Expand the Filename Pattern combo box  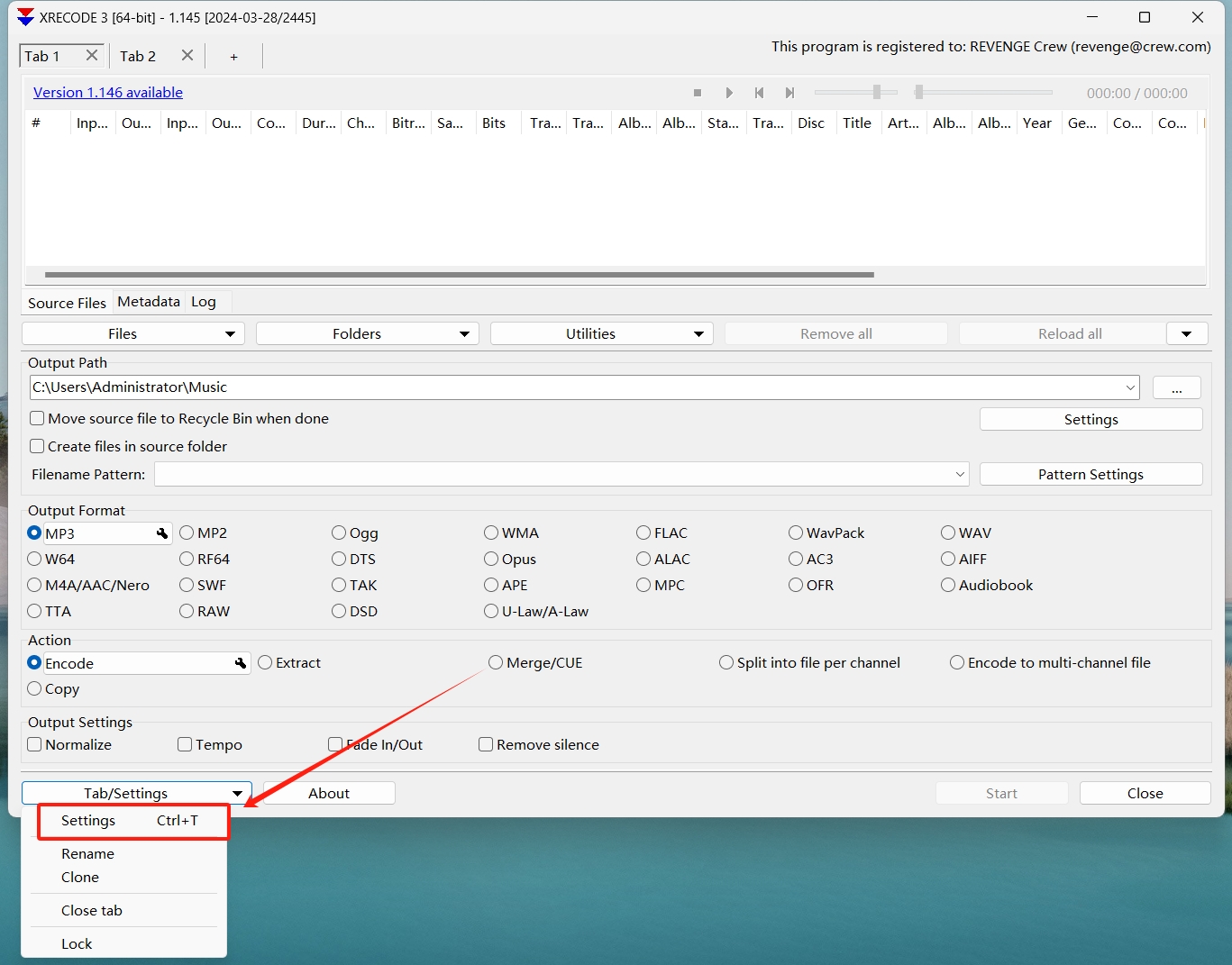pos(960,474)
